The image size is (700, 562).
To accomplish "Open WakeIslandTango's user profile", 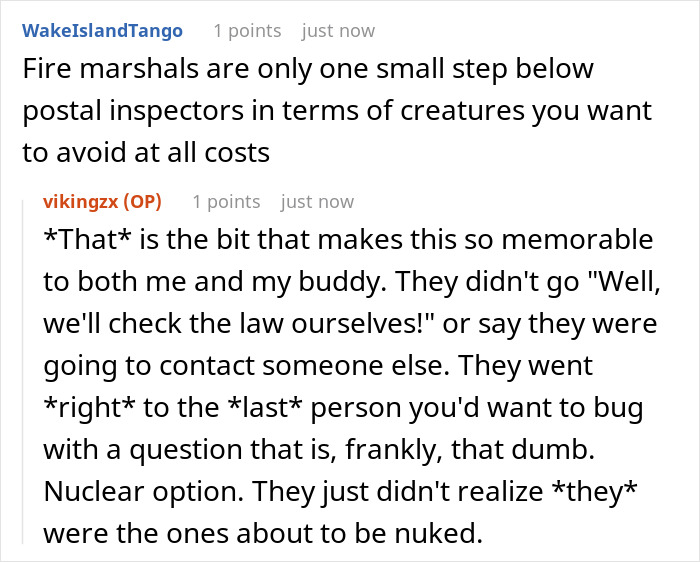I will coord(102,31).
